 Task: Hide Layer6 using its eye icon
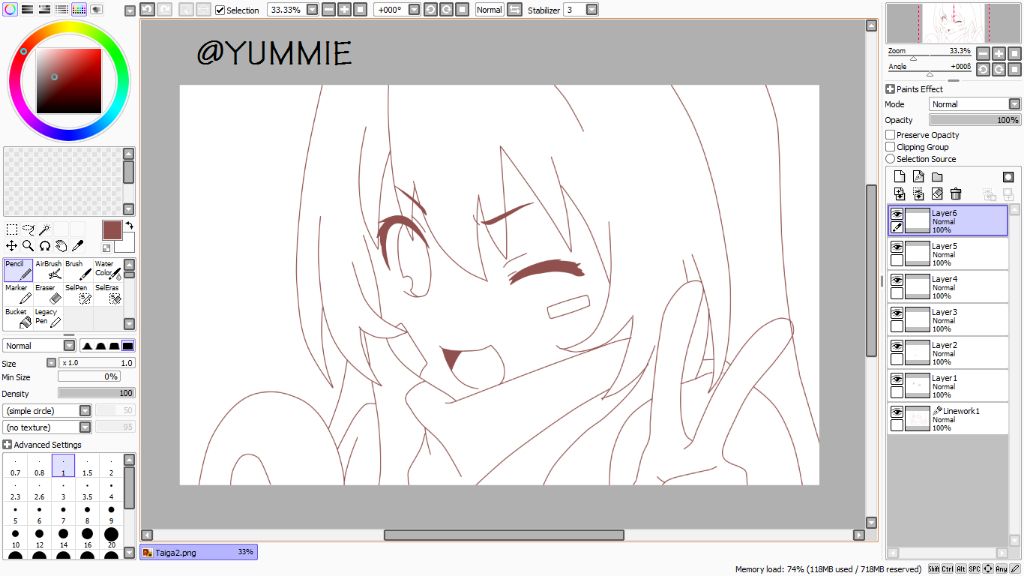[x=897, y=214]
